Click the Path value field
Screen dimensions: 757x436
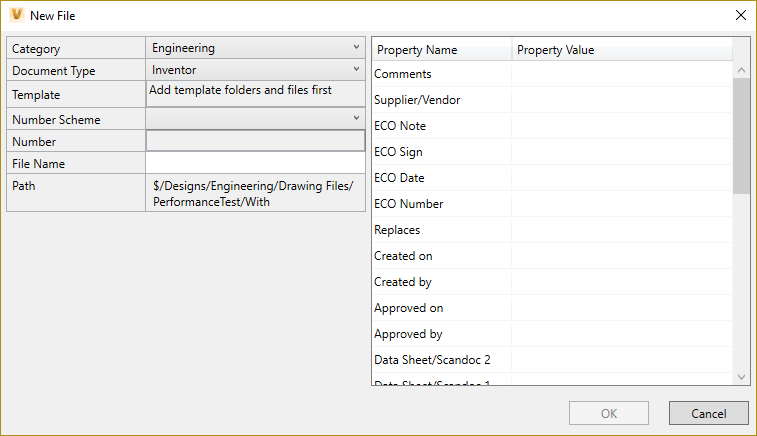point(255,194)
